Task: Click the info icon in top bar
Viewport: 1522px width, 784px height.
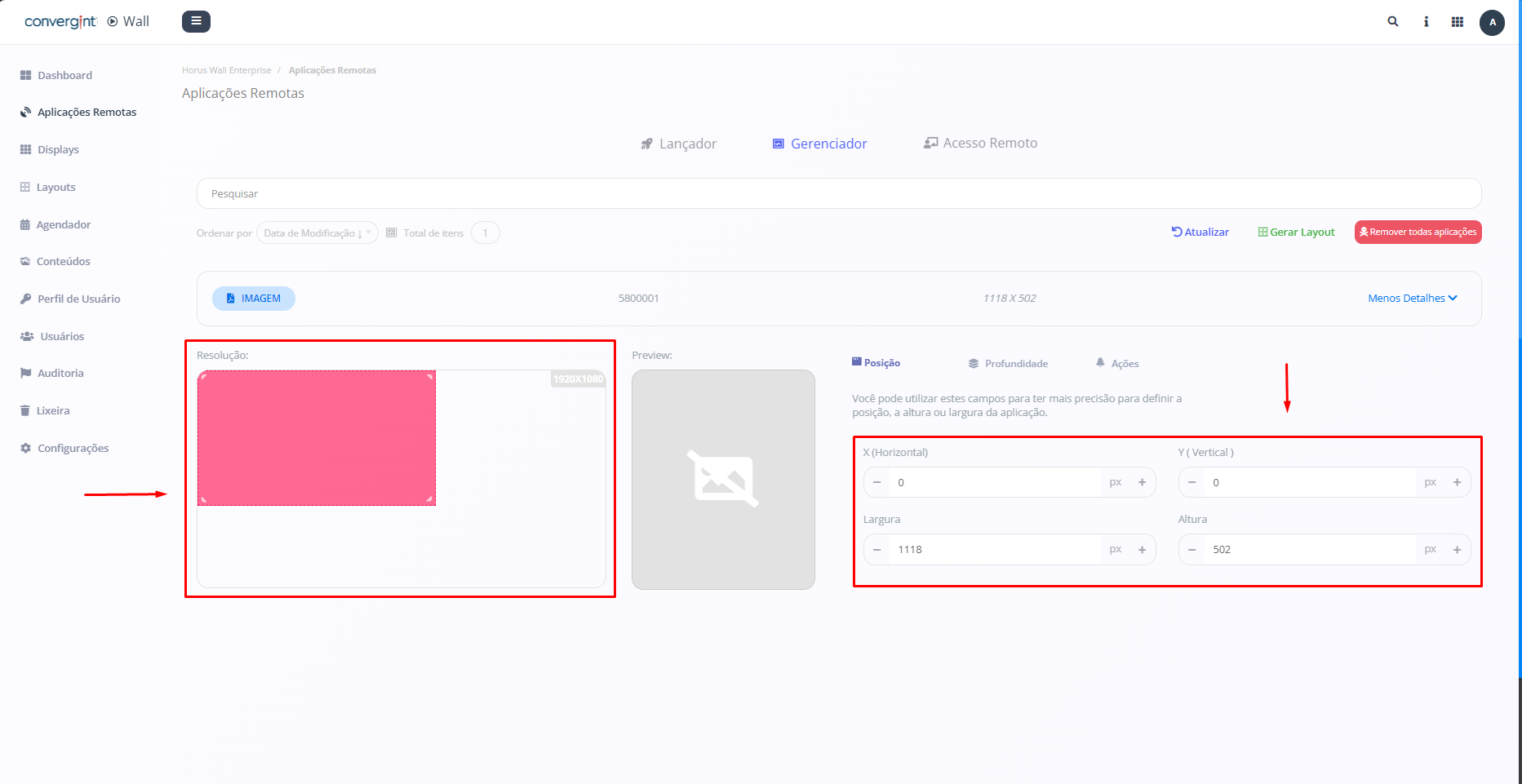Action: 1426,22
